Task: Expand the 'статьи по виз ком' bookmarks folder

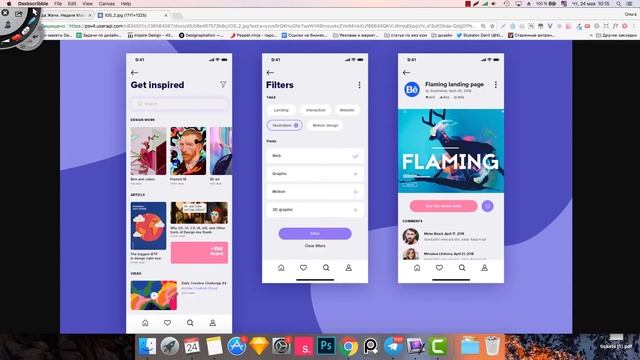Action: [406, 36]
